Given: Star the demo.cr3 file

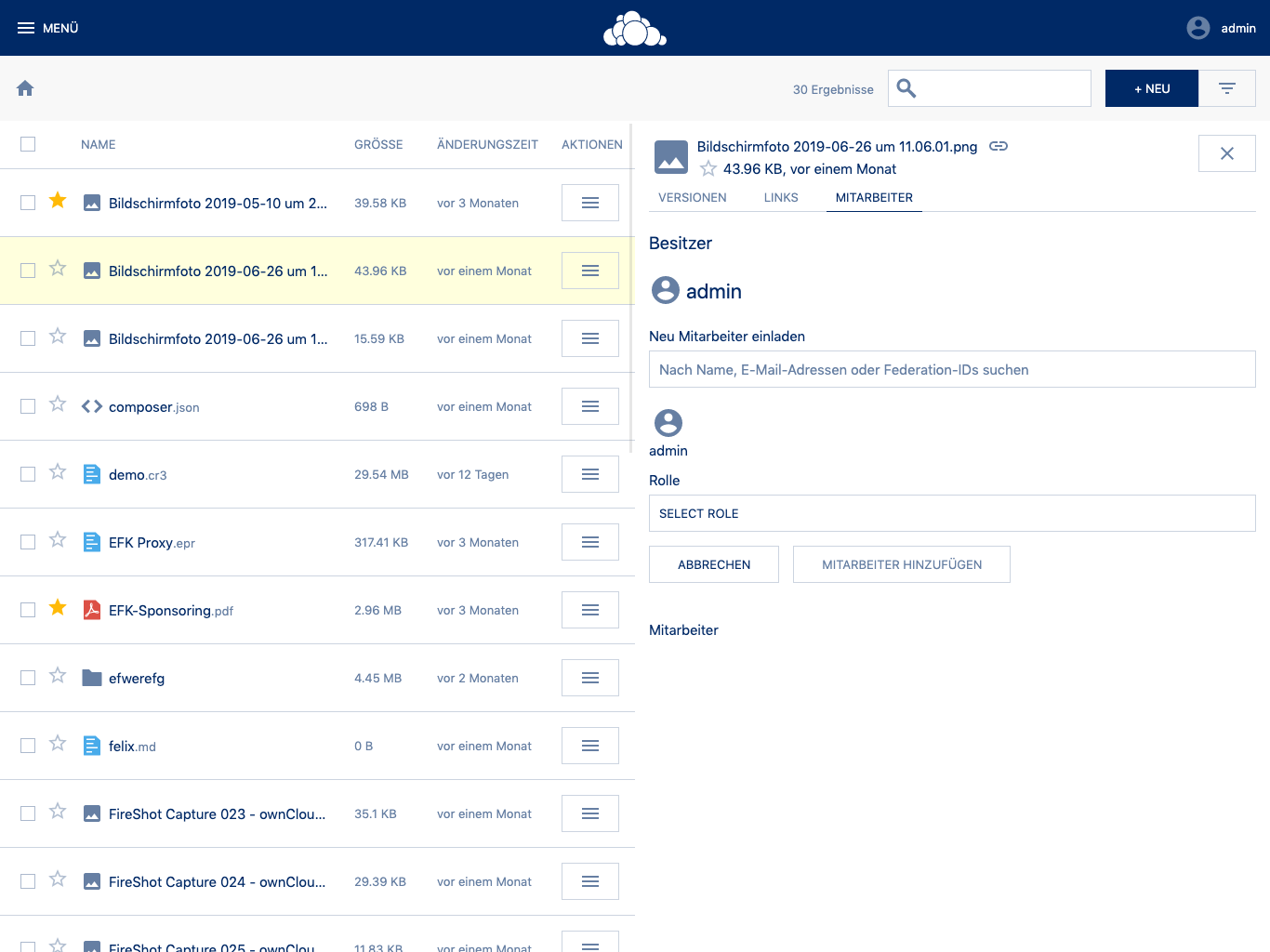Looking at the screenshot, I should [x=58, y=472].
